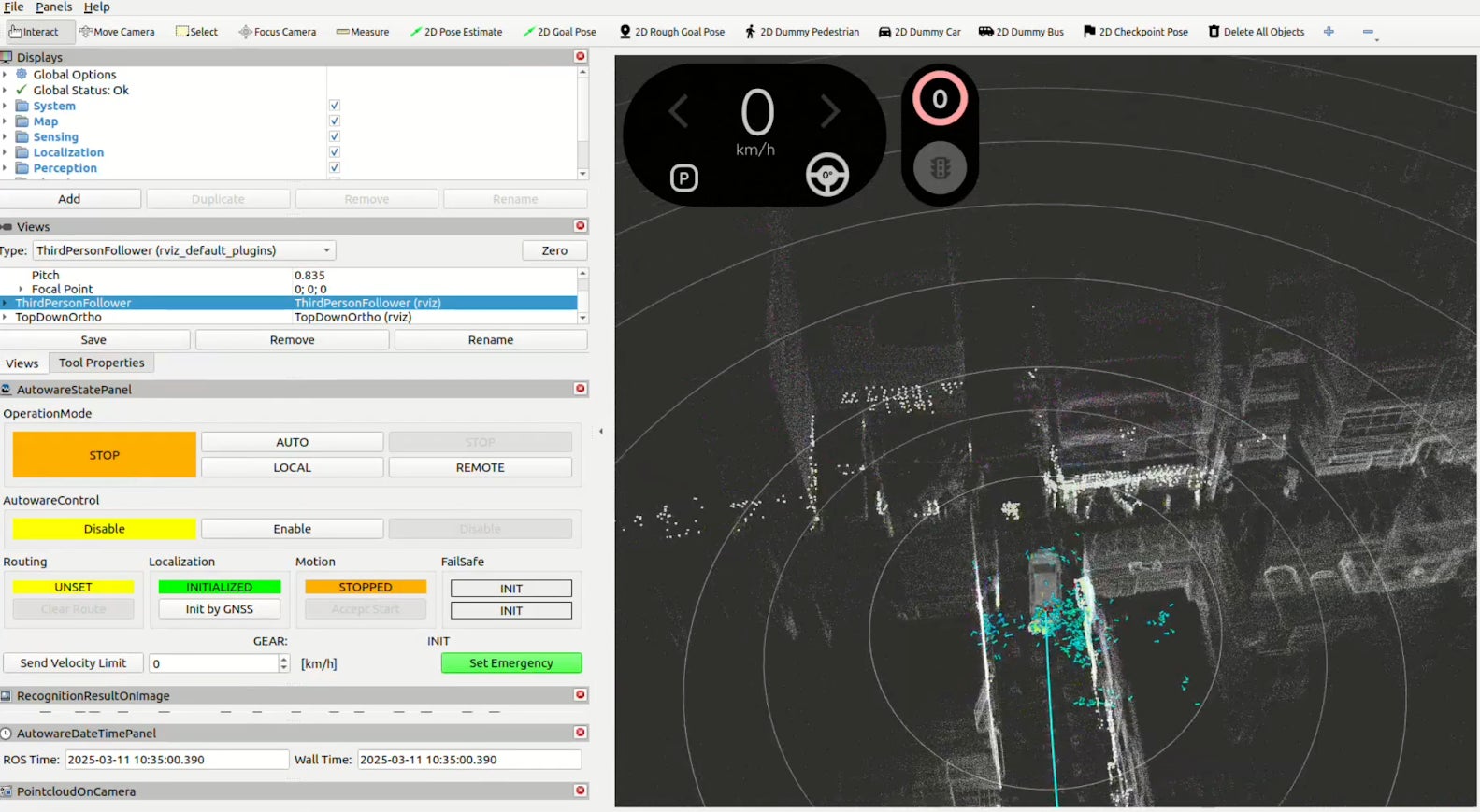The width and height of the screenshot is (1480, 812).
Task: Disable the Perception display checkbox
Action: pos(334,168)
